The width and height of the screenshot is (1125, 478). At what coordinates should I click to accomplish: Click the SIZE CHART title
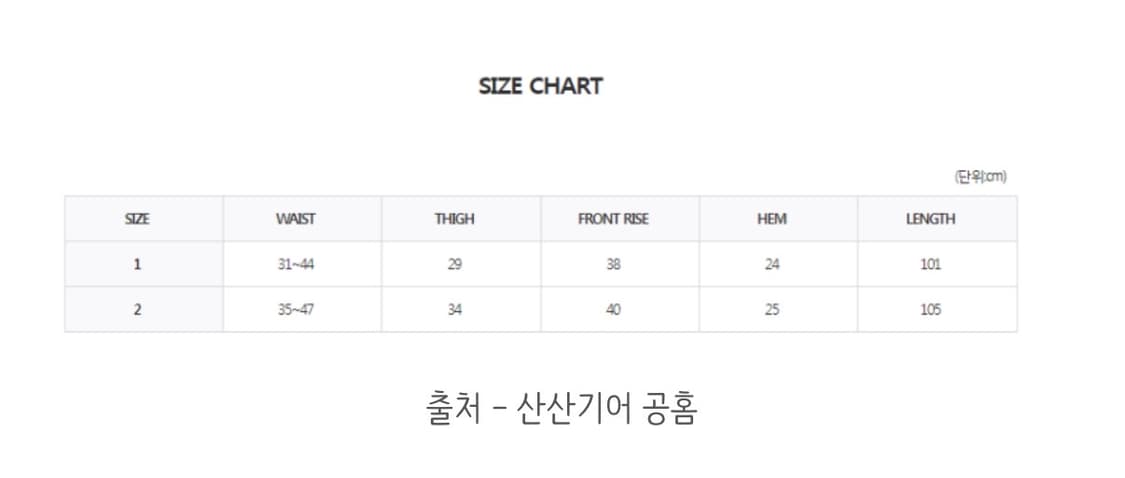point(540,86)
